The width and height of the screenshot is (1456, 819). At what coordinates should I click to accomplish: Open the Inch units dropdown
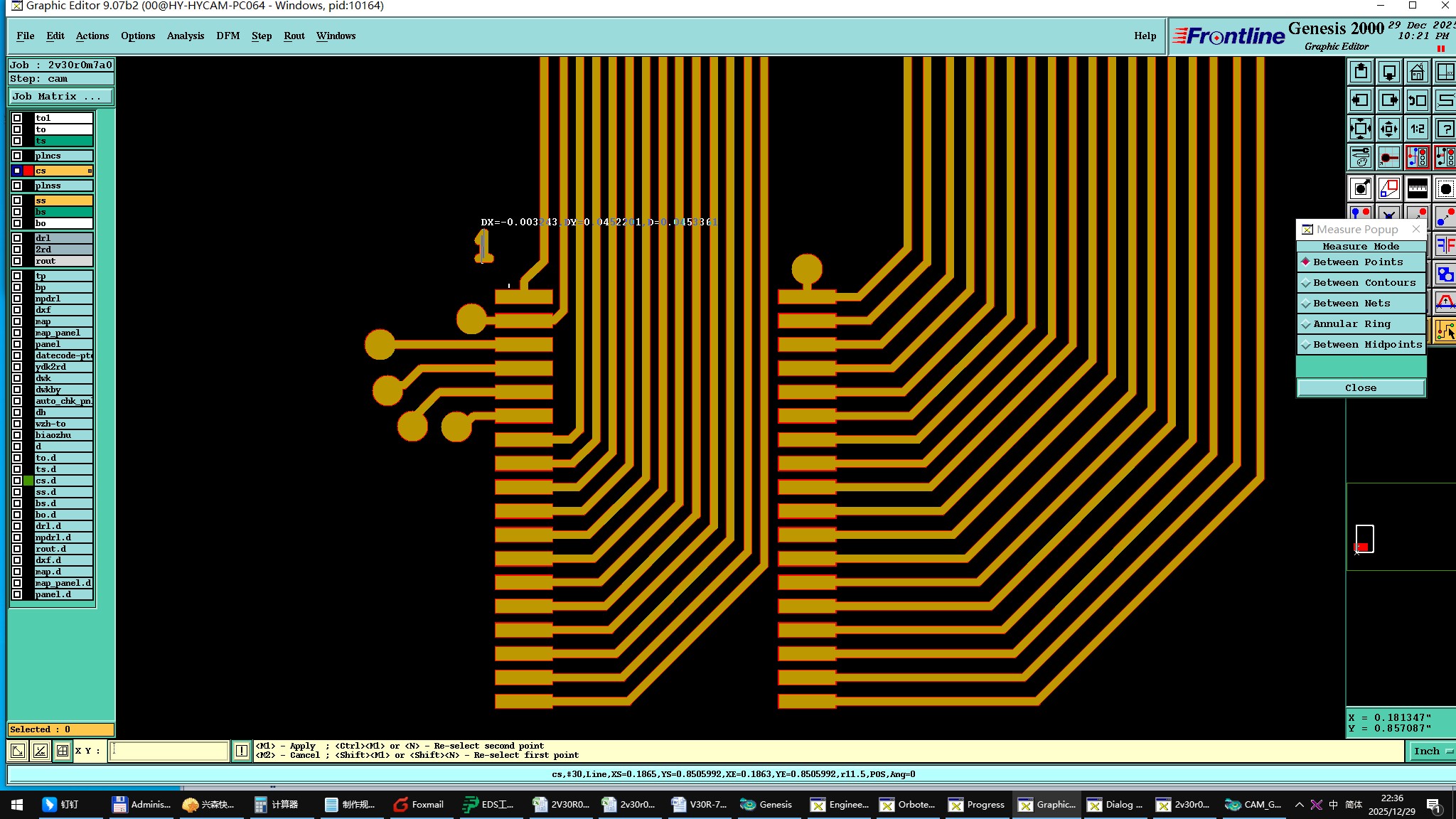pos(1432,751)
